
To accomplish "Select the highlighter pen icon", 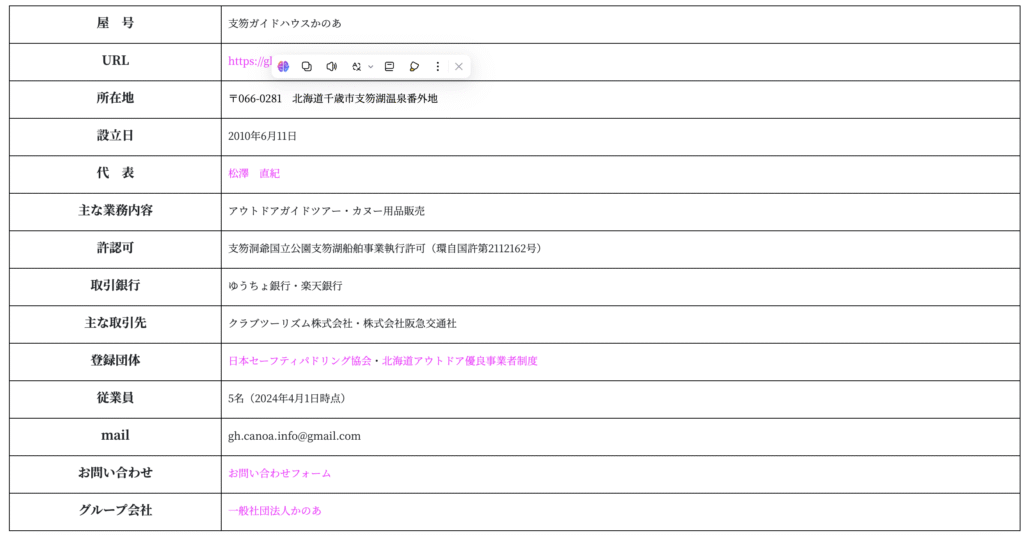I will (414, 67).
